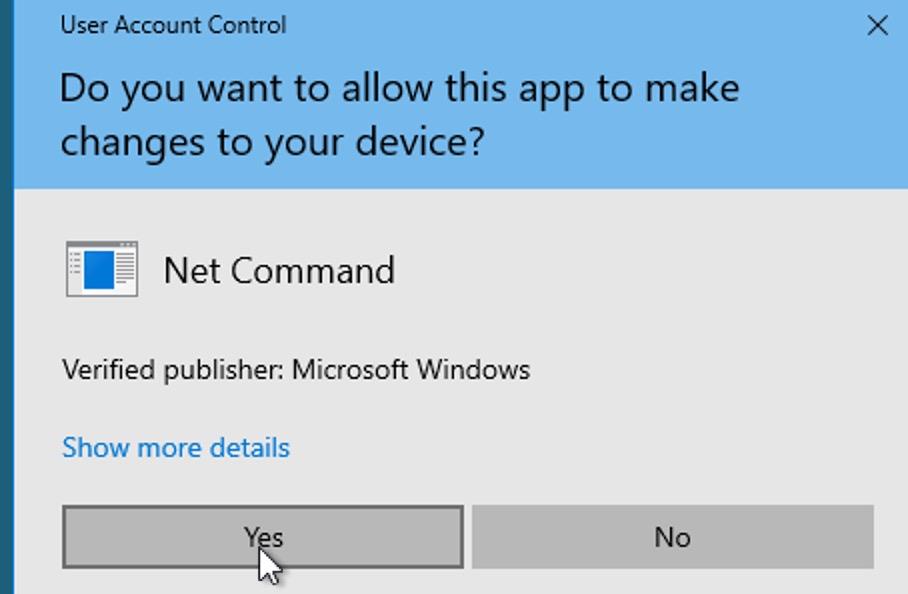The width and height of the screenshot is (908, 594).
Task: Click 'changes to your device?' heading line
Action: pos(272,142)
